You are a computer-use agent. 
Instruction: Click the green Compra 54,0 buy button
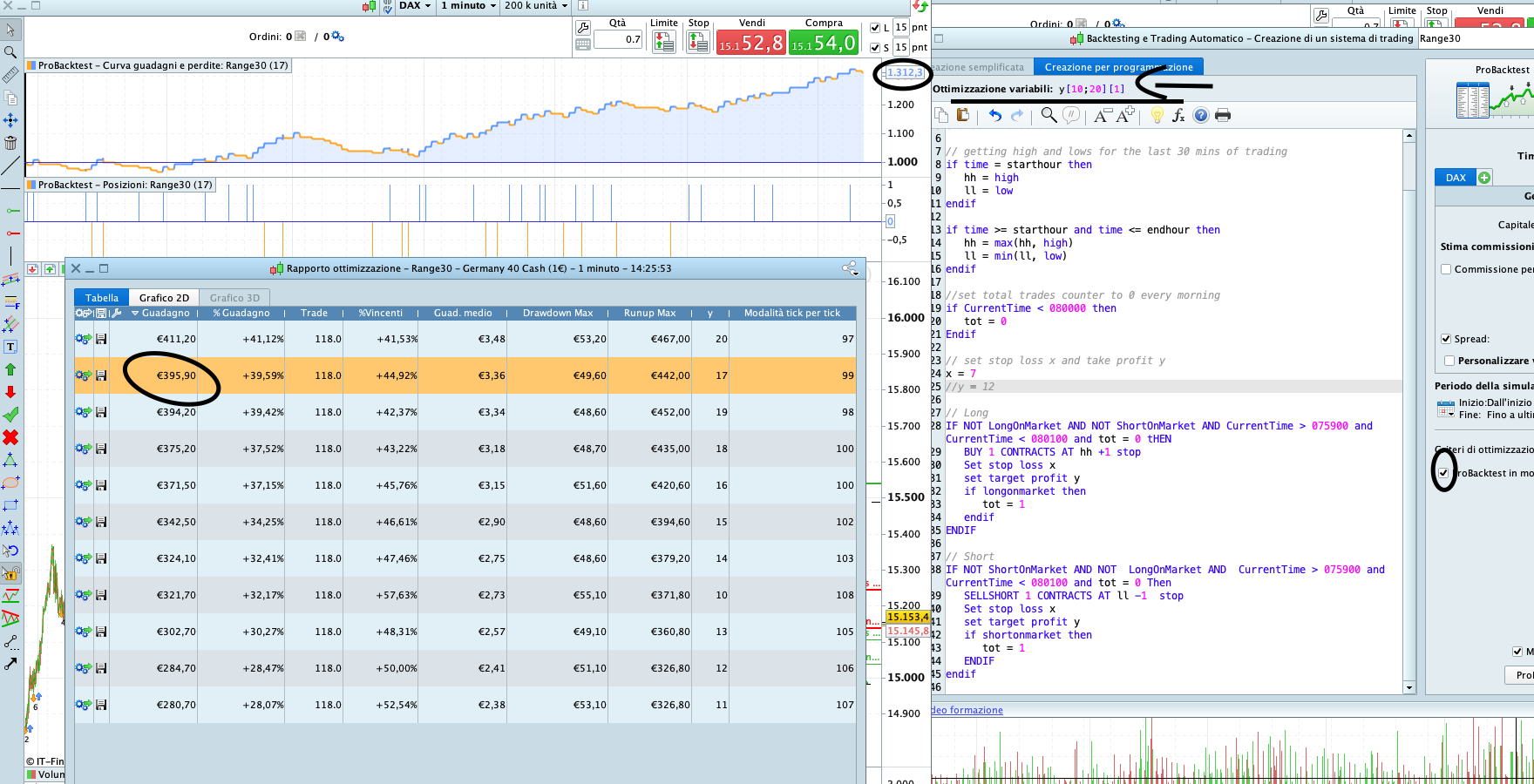tap(824, 43)
